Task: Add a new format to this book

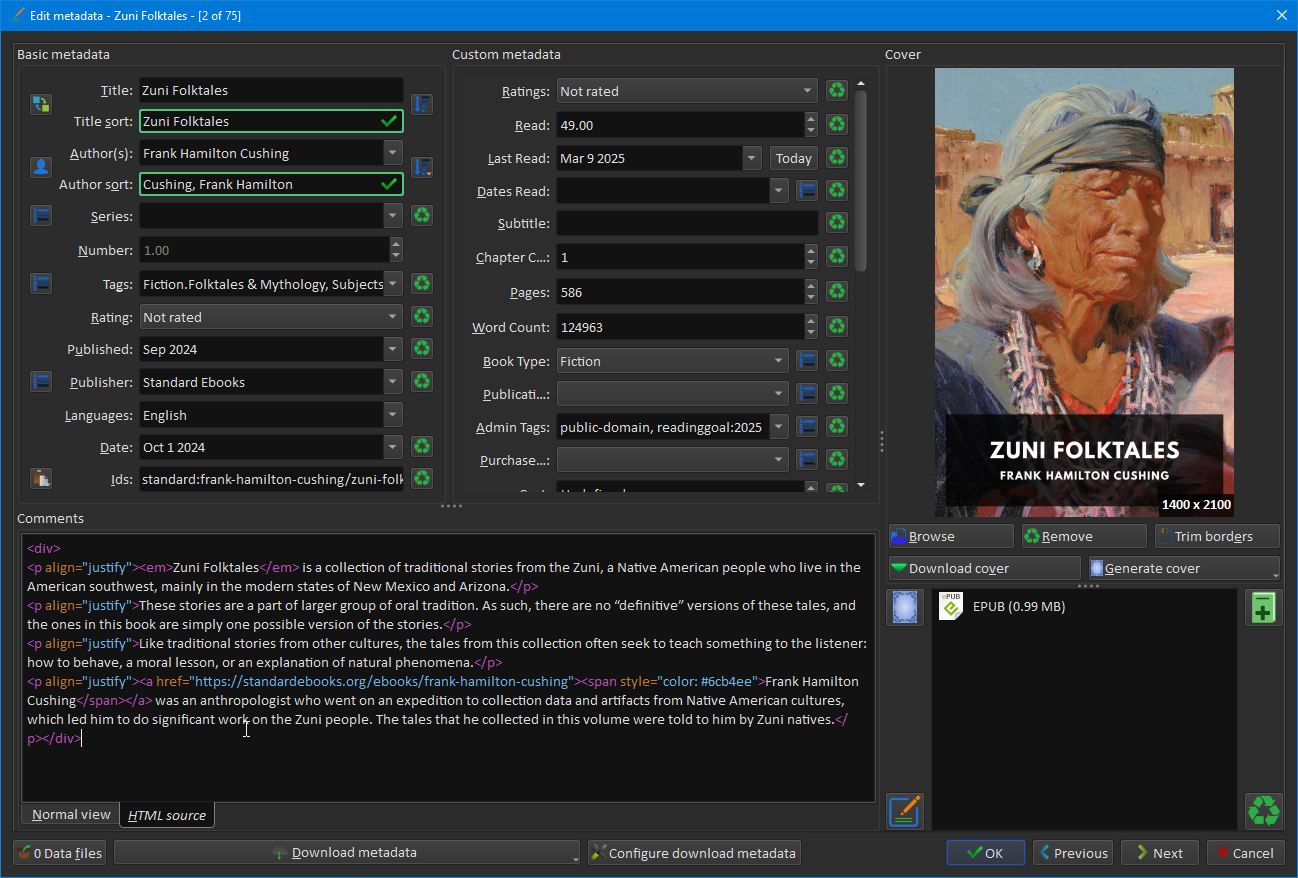Action: (x=1264, y=607)
